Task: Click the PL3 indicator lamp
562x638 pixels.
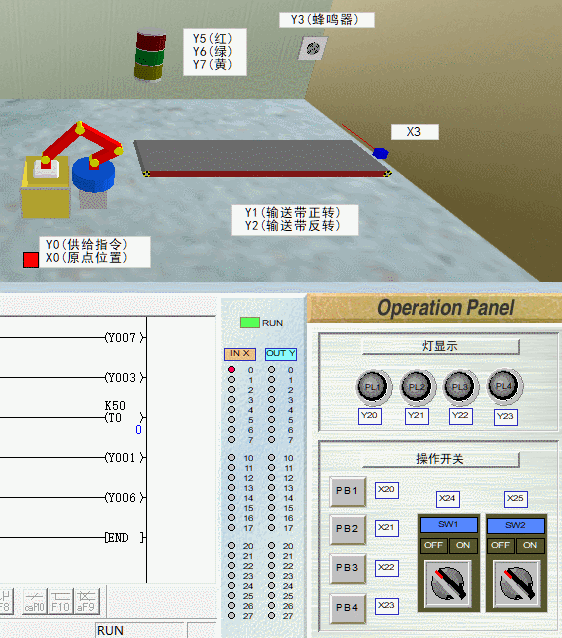Action: click(x=460, y=387)
